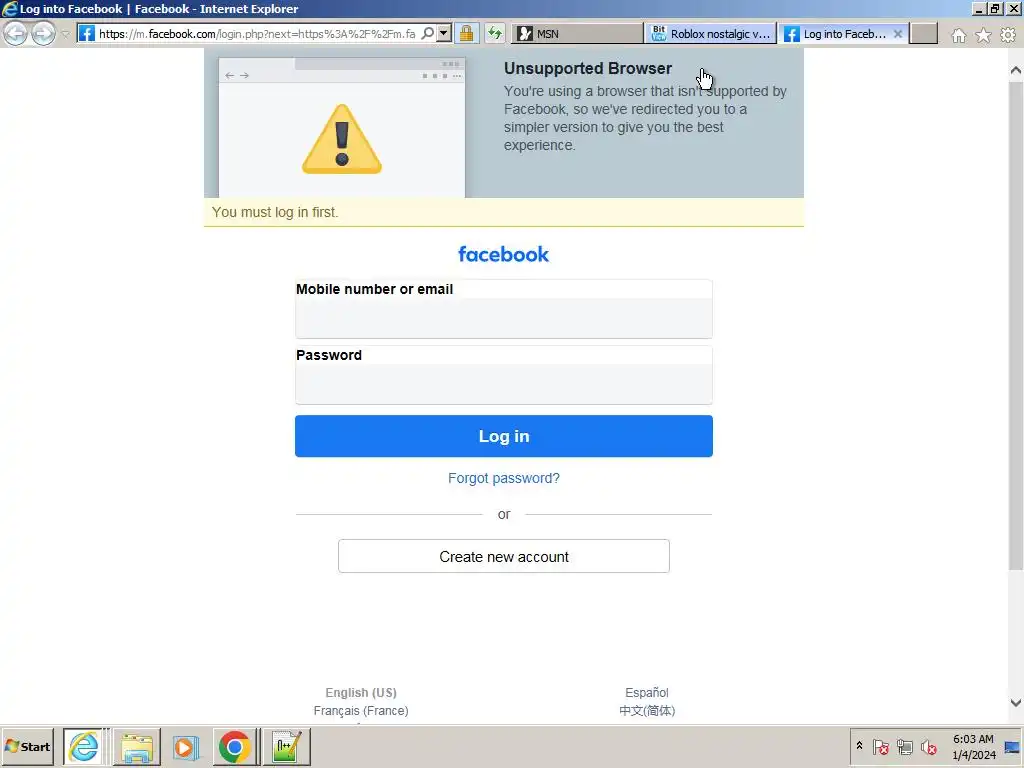Screen dimensions: 1024x768
Task: Click the yellow warning triangle image
Action: point(342,139)
